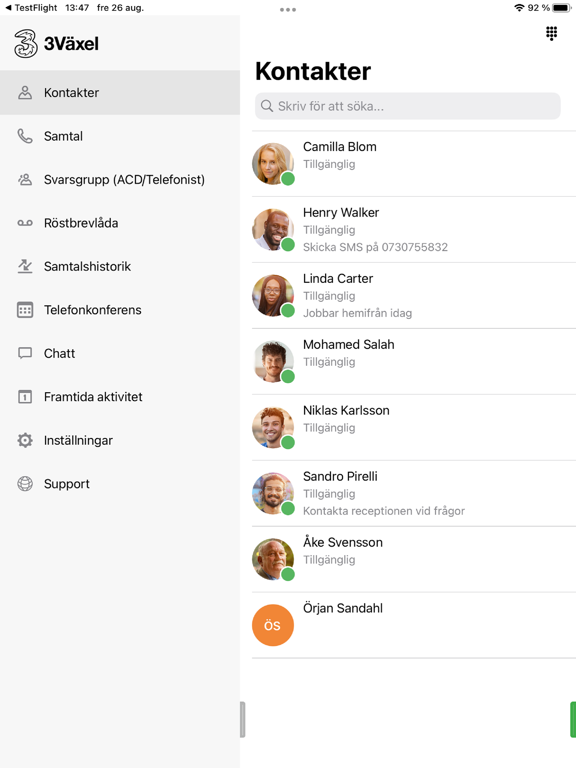Click 'Skicka SMS på 0730755832' note
Screen dimensions: 576x768
point(375,247)
